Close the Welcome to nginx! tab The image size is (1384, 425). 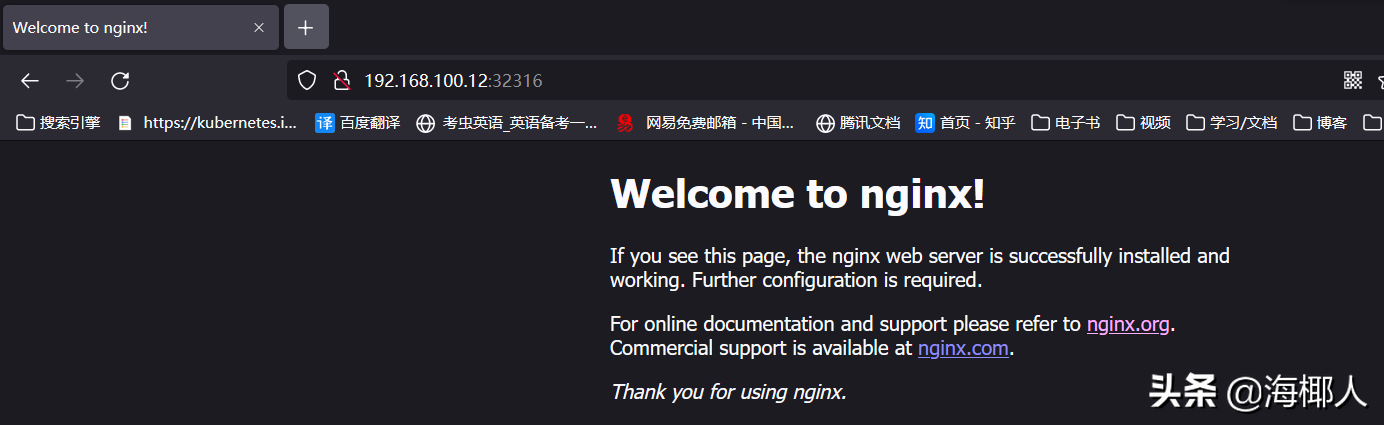(x=259, y=27)
